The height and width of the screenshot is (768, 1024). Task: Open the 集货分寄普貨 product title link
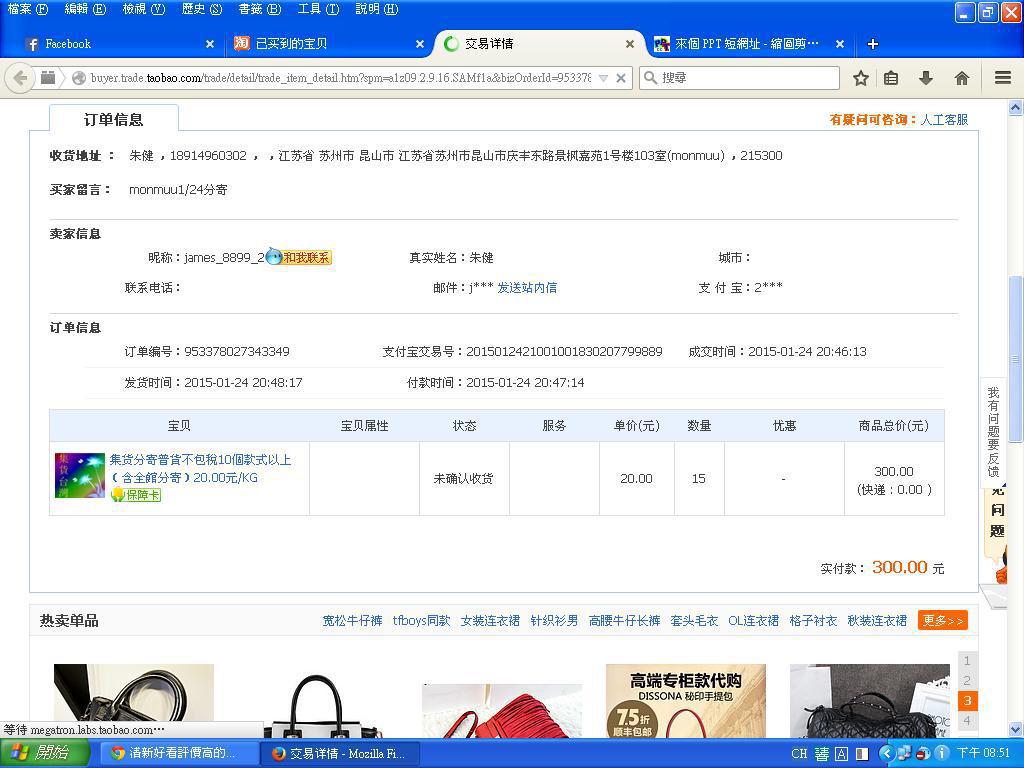tap(200, 468)
